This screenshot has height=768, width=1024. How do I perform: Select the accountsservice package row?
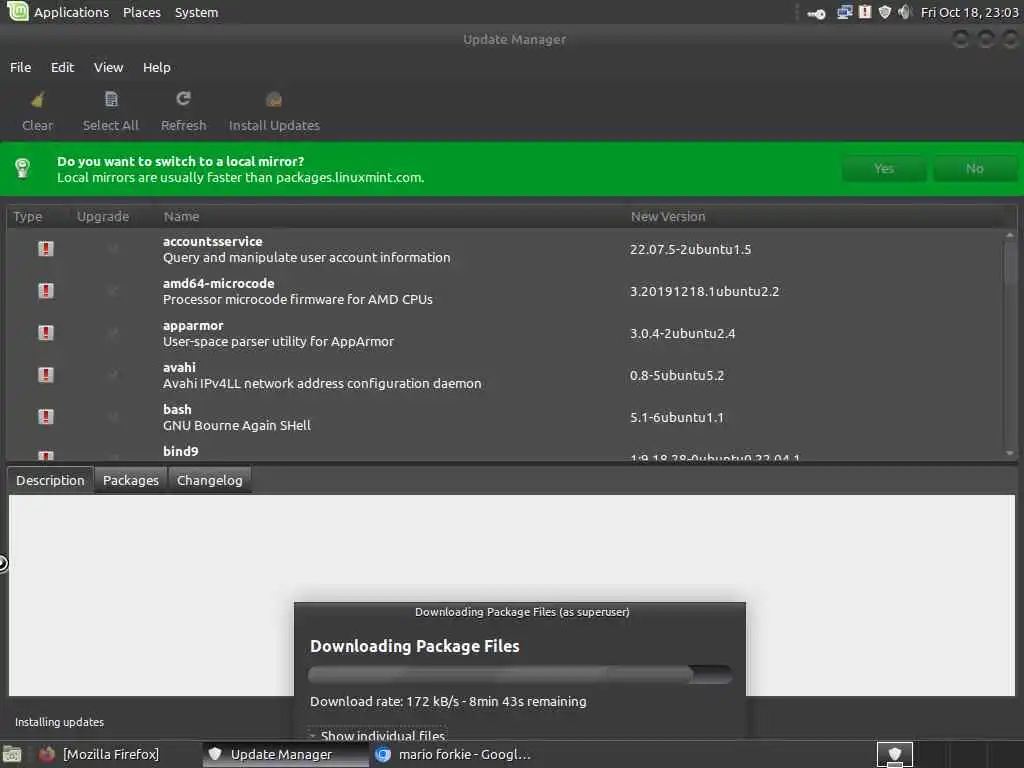pos(505,249)
